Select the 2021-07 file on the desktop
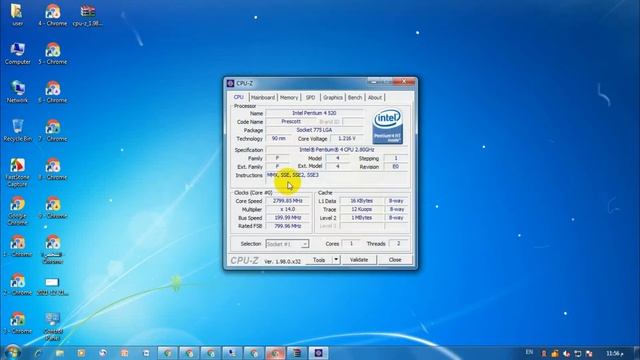Viewport: 640px width, 360px height. point(52,286)
